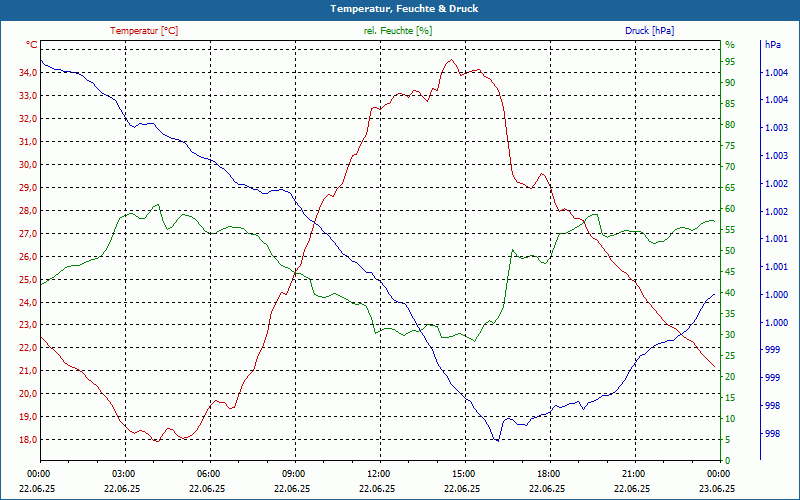Click the 31,0 temperature axis tick
Screen dimensions: 800x500
[28, 142]
